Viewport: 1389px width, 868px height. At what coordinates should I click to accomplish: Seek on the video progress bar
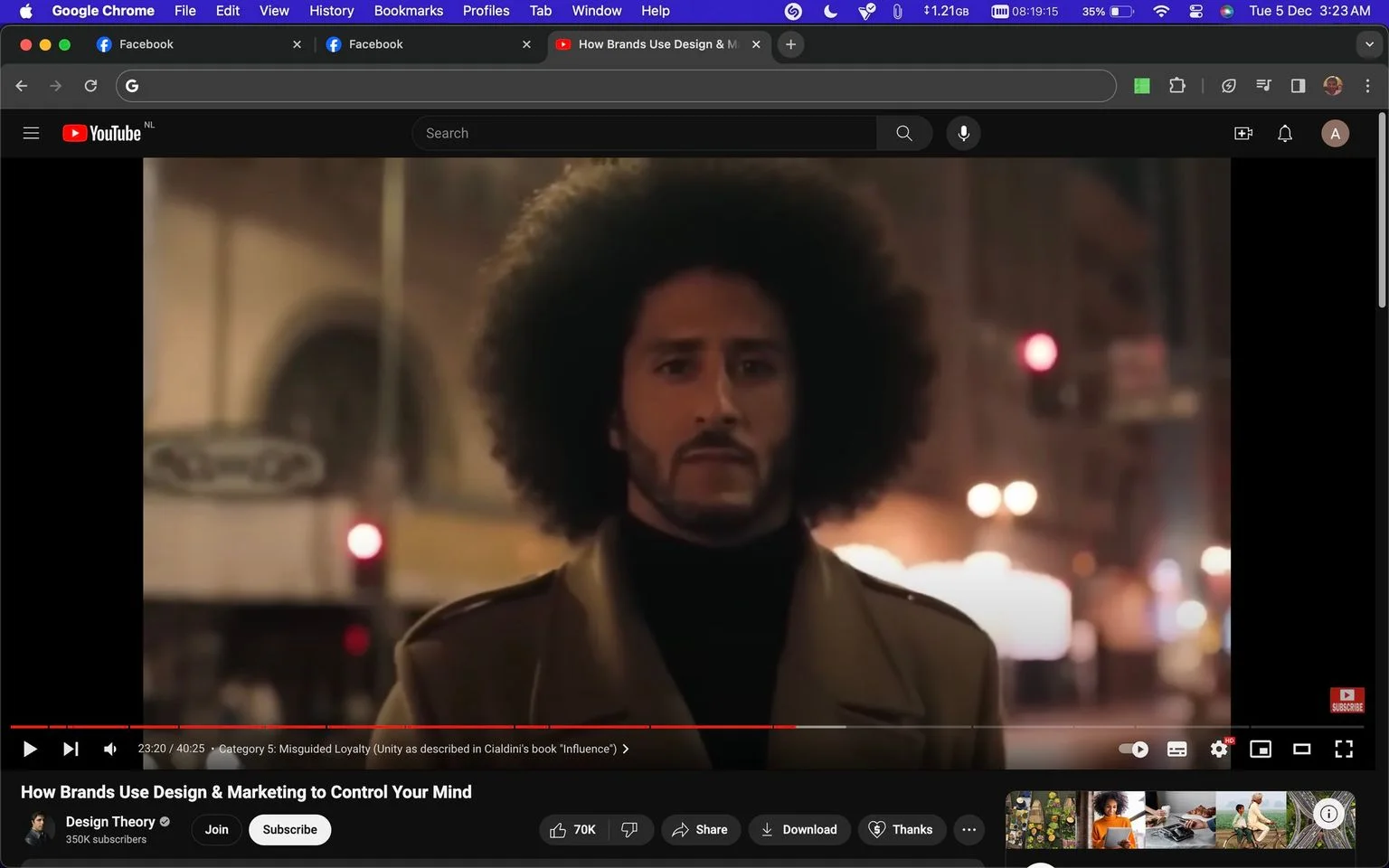(x=686, y=726)
